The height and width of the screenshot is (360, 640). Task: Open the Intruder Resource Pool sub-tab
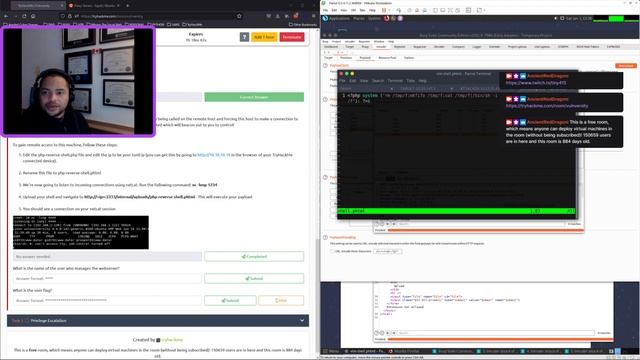tap(387, 58)
